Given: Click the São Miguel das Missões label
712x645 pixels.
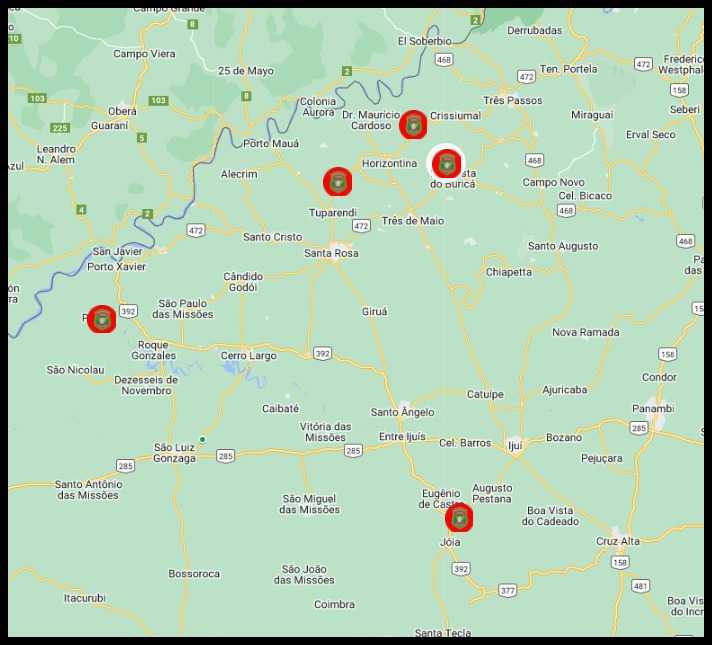Looking at the screenshot, I should 310,504.
